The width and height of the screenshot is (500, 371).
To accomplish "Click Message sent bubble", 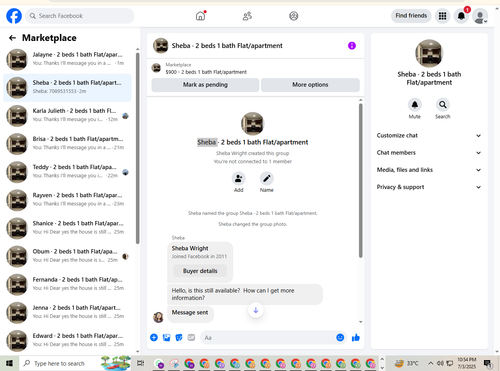I will coord(190,314).
